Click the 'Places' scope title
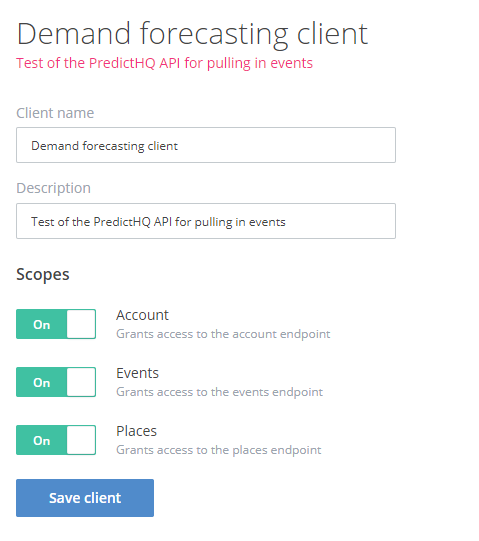479x541 pixels. pos(136,431)
